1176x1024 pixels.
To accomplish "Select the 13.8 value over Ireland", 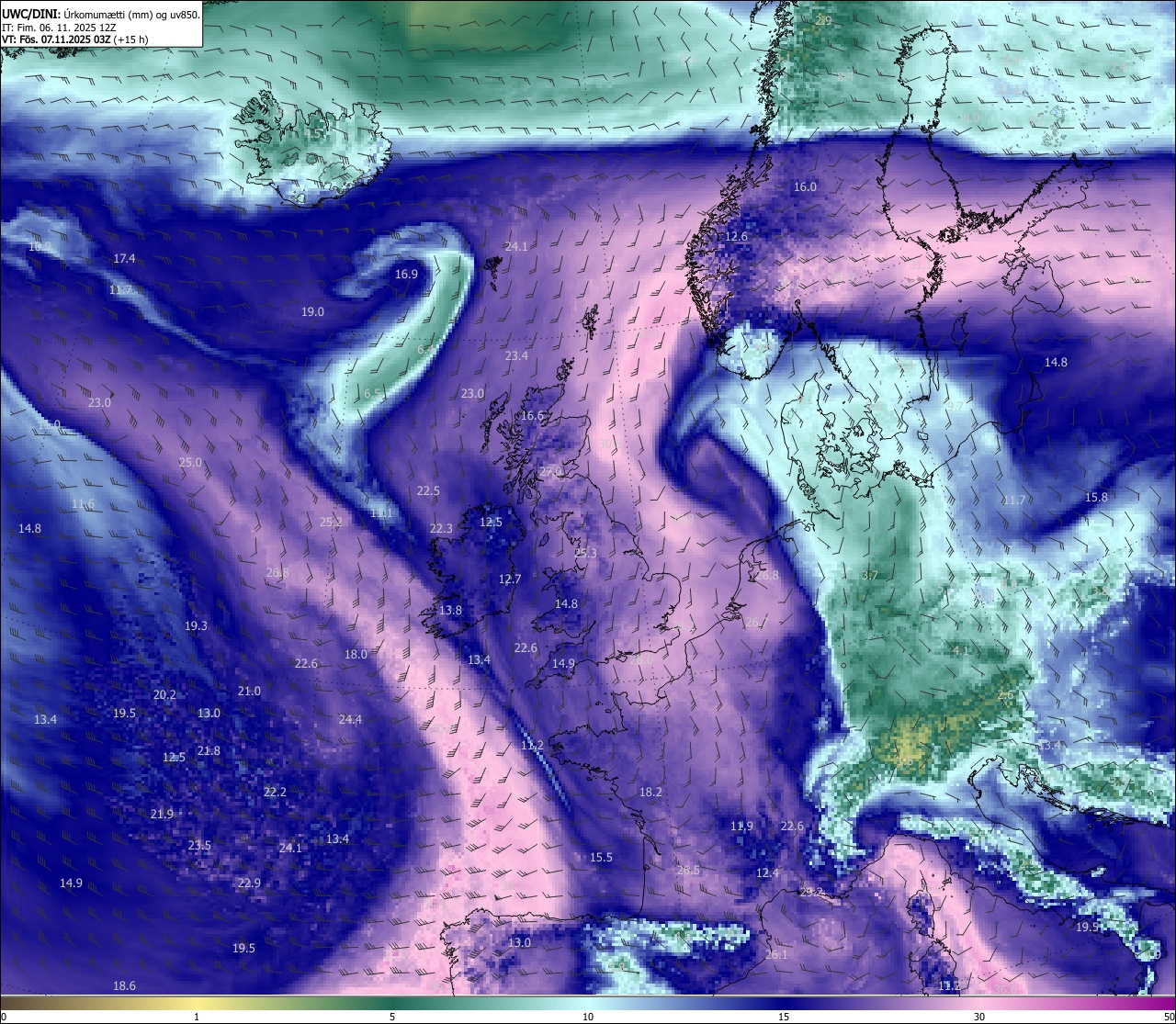I will [450, 610].
